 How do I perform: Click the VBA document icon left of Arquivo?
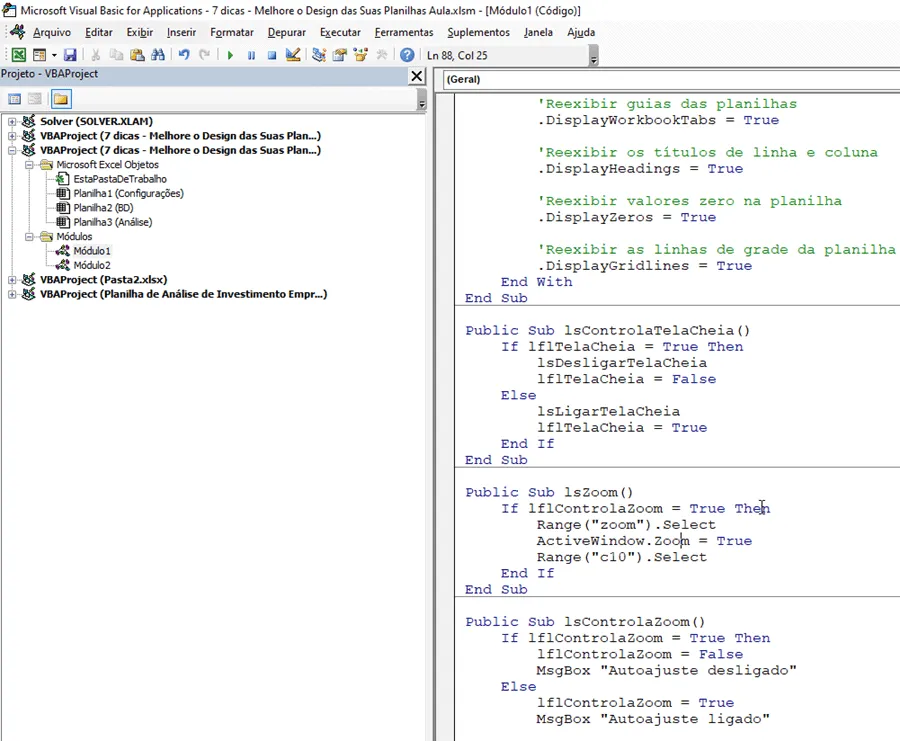coord(17,32)
